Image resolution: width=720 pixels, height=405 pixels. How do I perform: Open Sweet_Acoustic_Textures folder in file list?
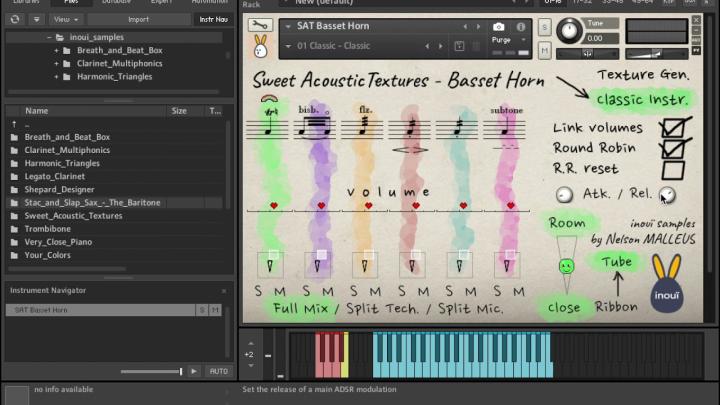point(73,216)
